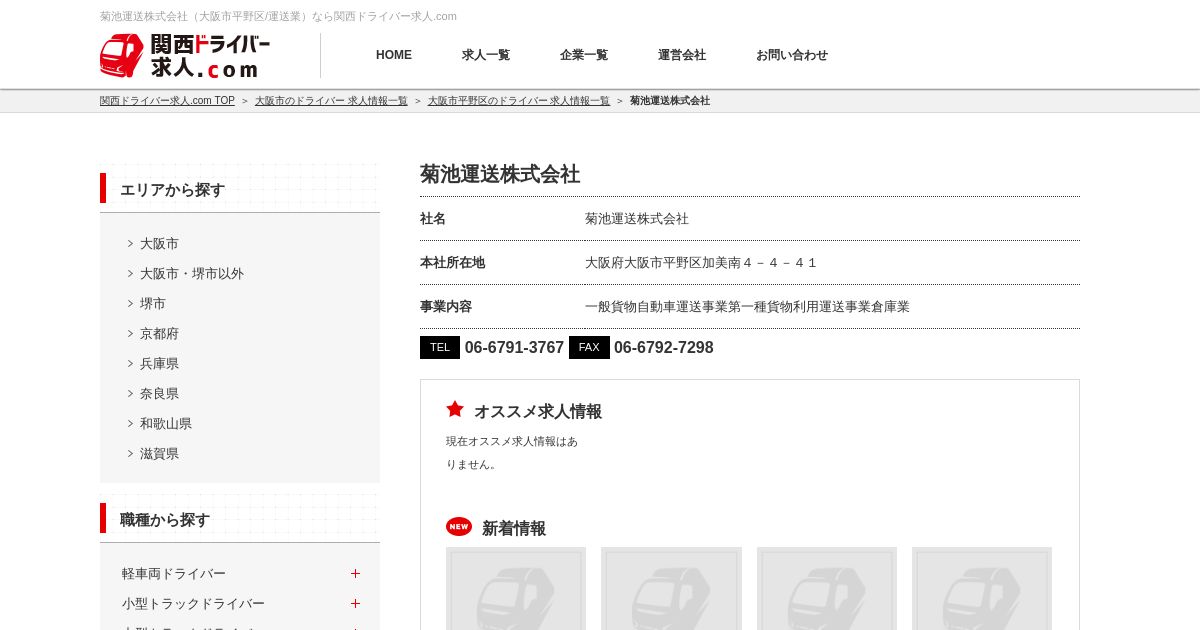Click the FAX badge icon

click(589, 347)
